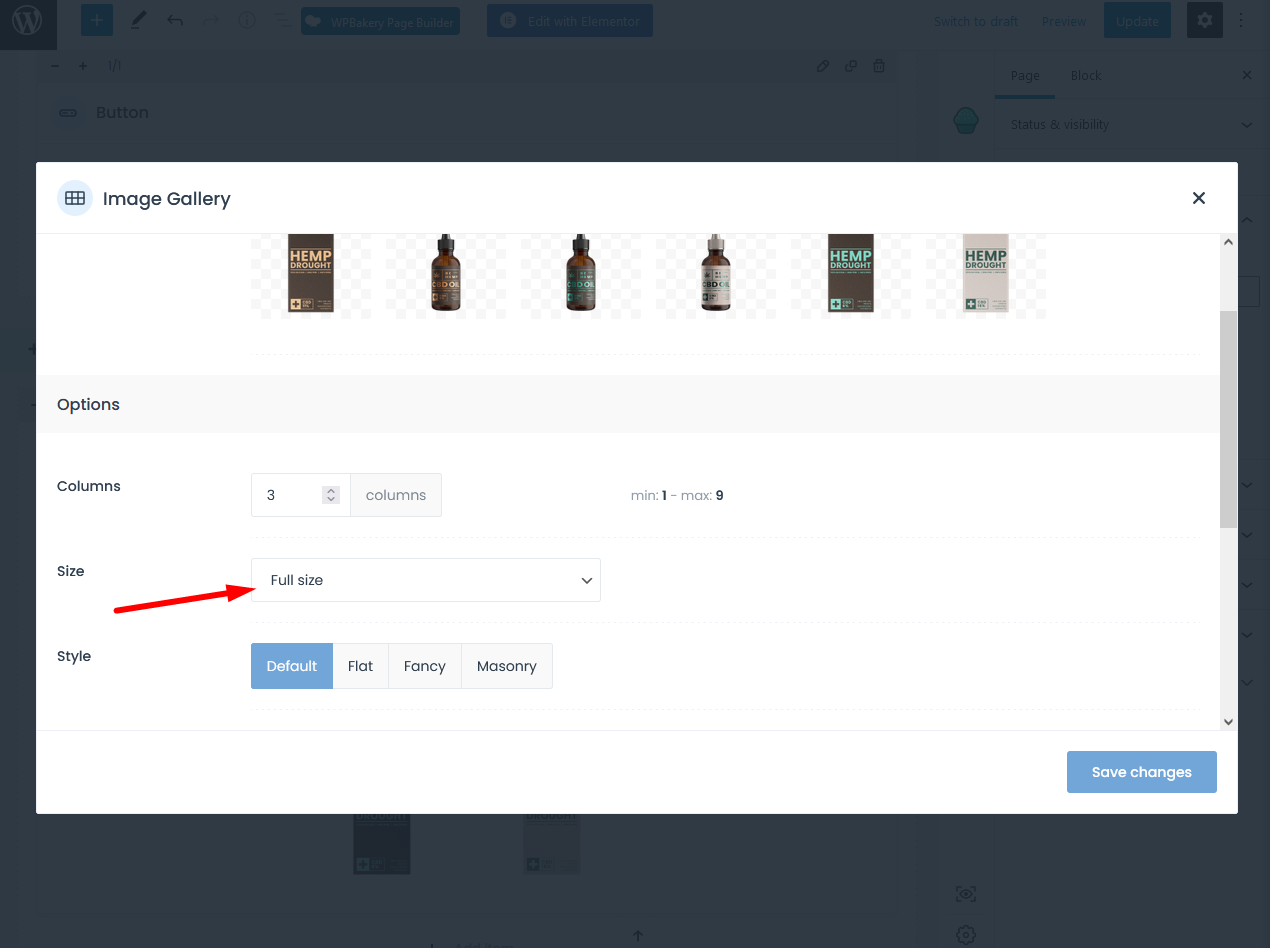The height and width of the screenshot is (948, 1270).
Task: Click the 'Size' field label
Action: pos(71,571)
